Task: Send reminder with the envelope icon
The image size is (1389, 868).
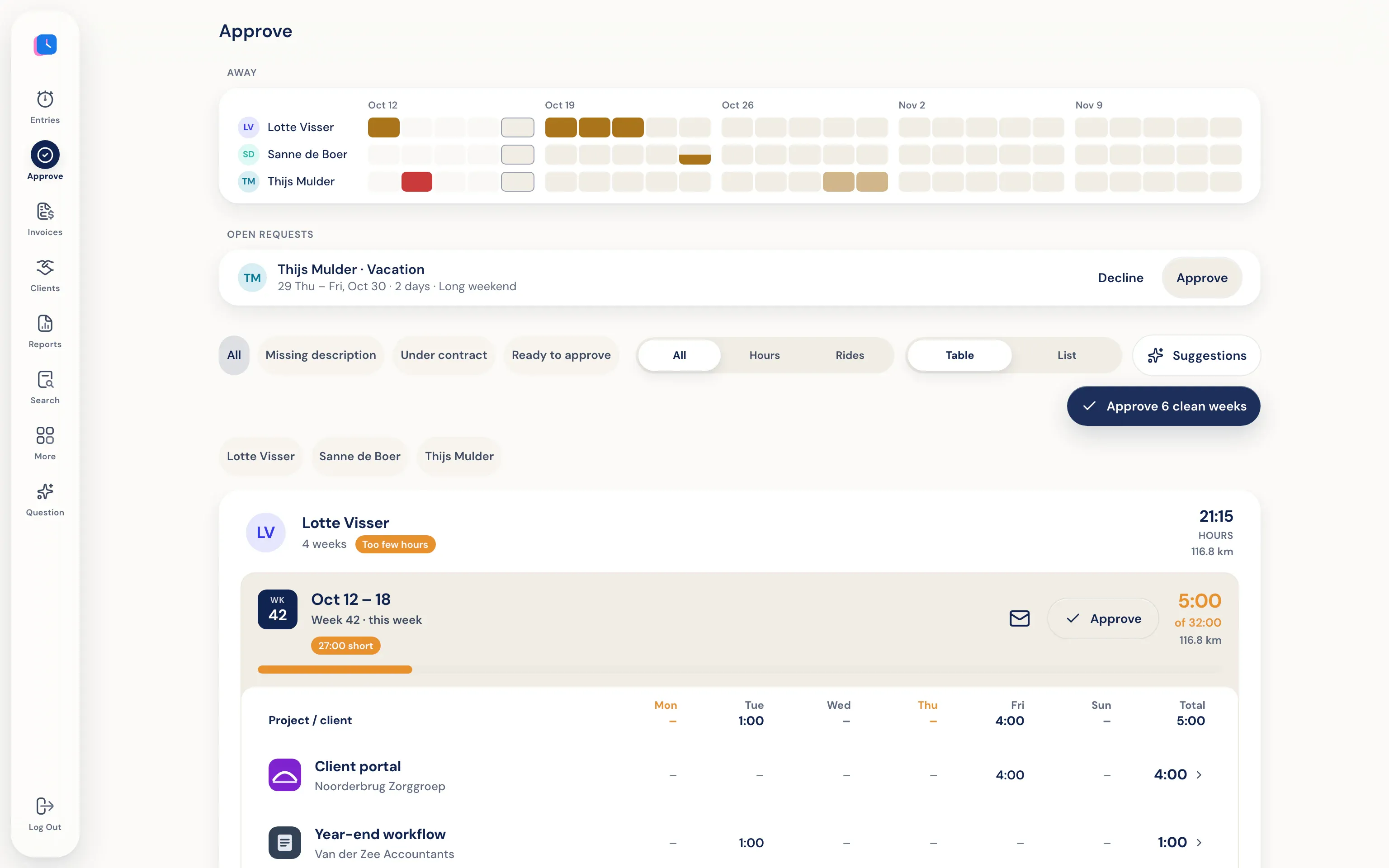Action: tap(1019, 618)
